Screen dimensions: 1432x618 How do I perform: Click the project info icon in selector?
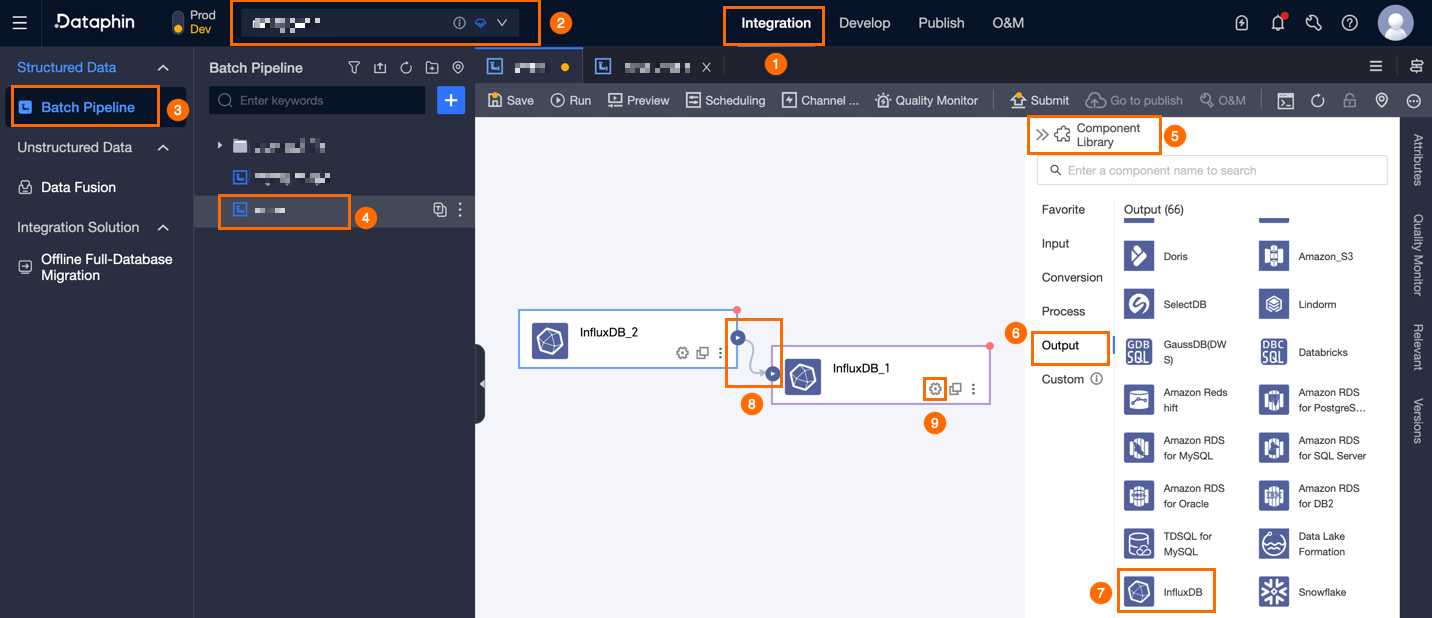[459, 22]
